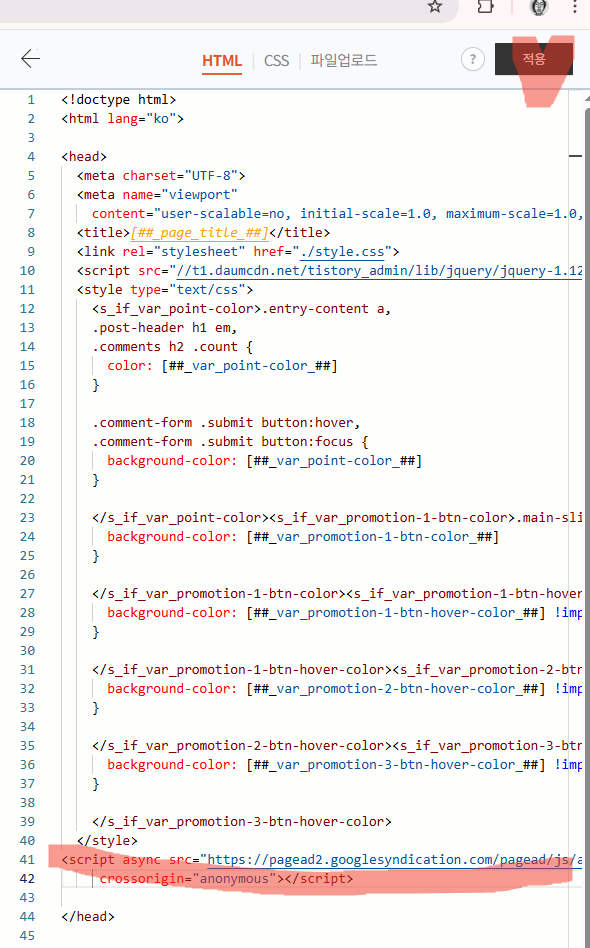This screenshot has width=590, height=948.
Task: Bookmark this page with the star icon
Action: (x=435, y=7)
